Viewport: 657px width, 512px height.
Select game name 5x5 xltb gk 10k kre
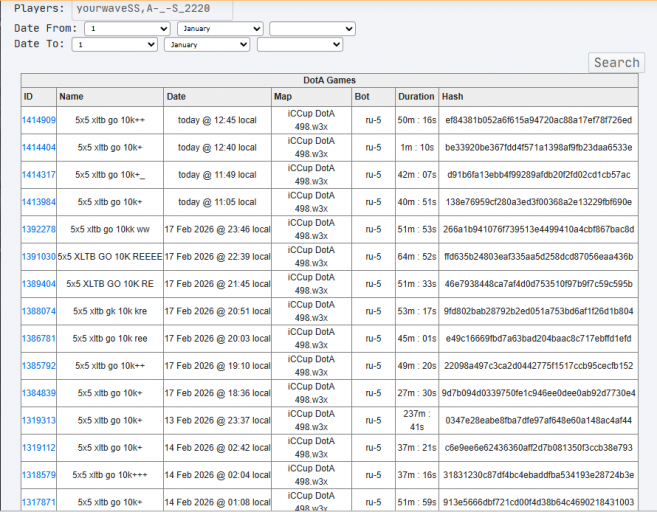(x=110, y=311)
